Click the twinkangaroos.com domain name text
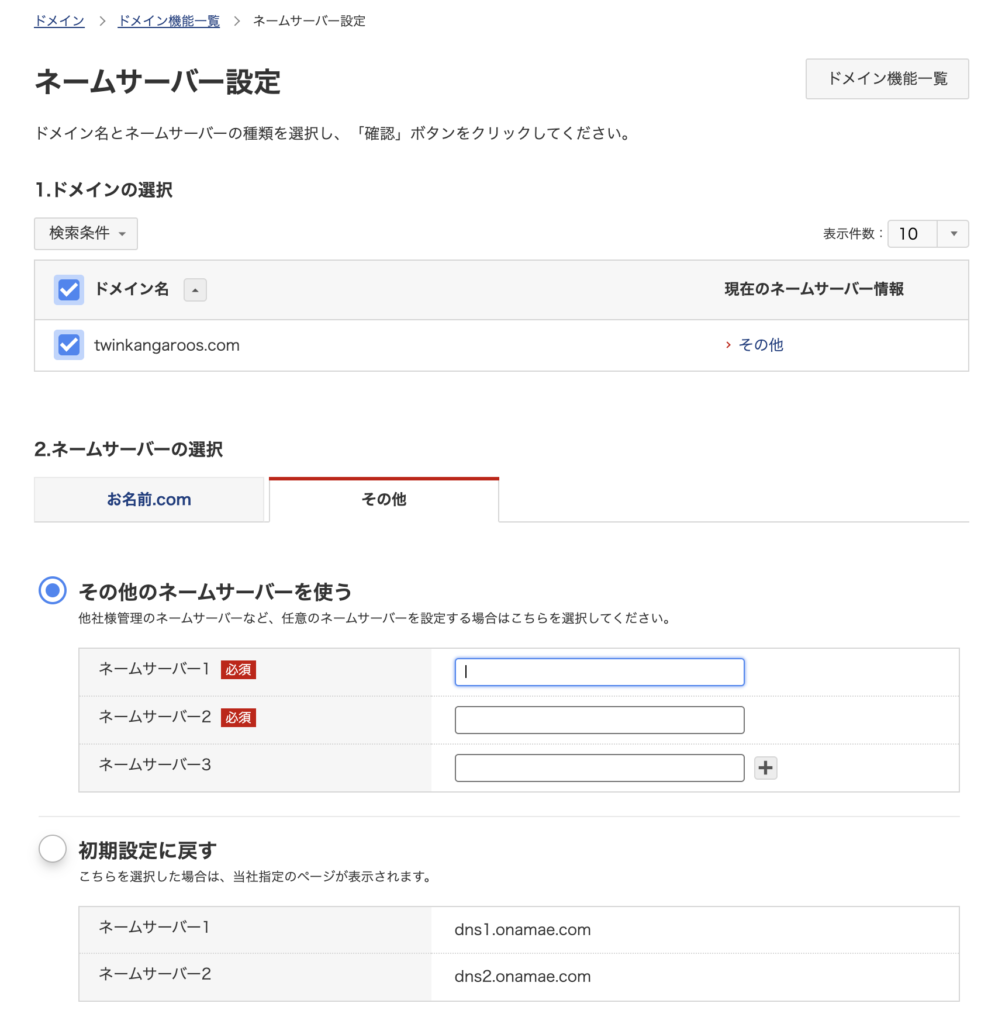This screenshot has height=1024, width=981. coord(167,345)
